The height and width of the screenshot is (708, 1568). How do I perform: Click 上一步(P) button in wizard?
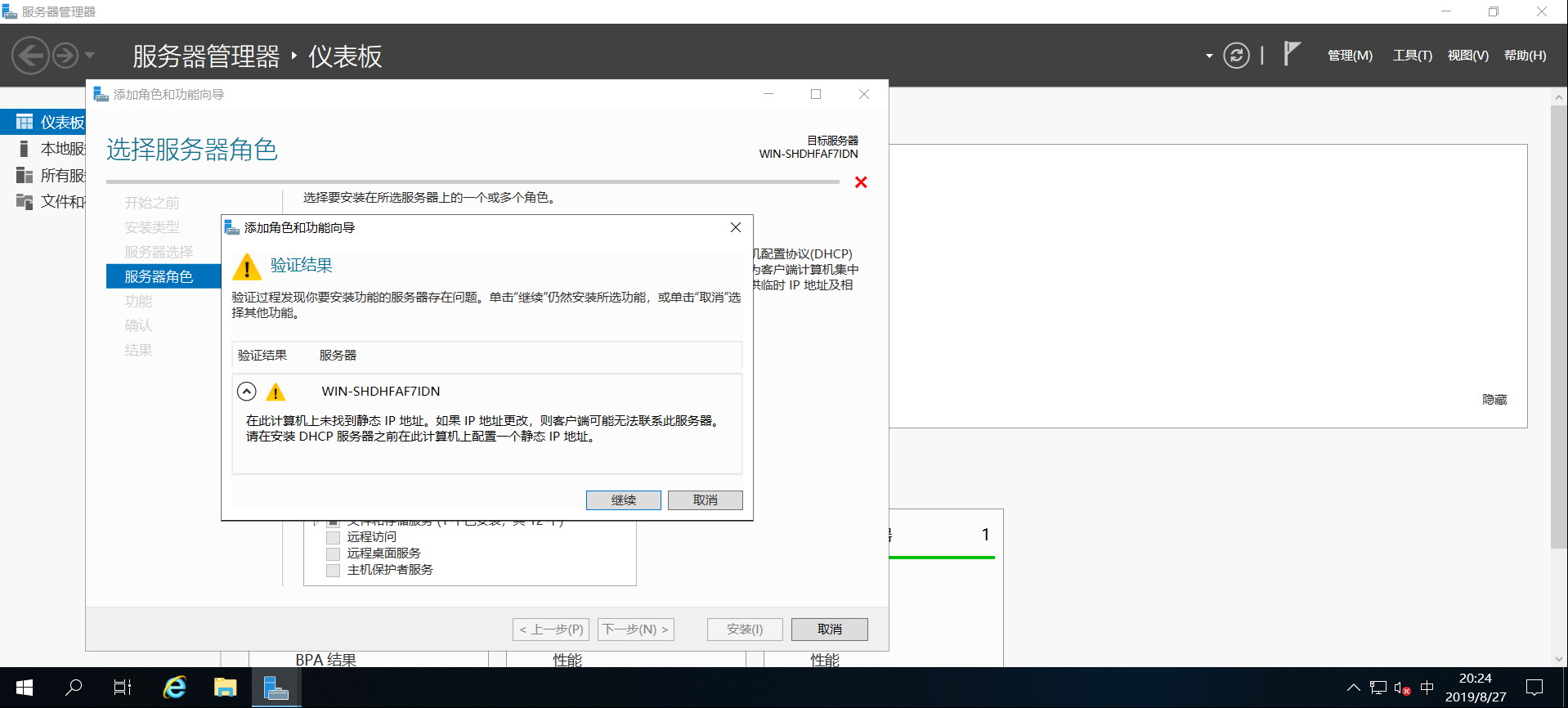(x=551, y=629)
